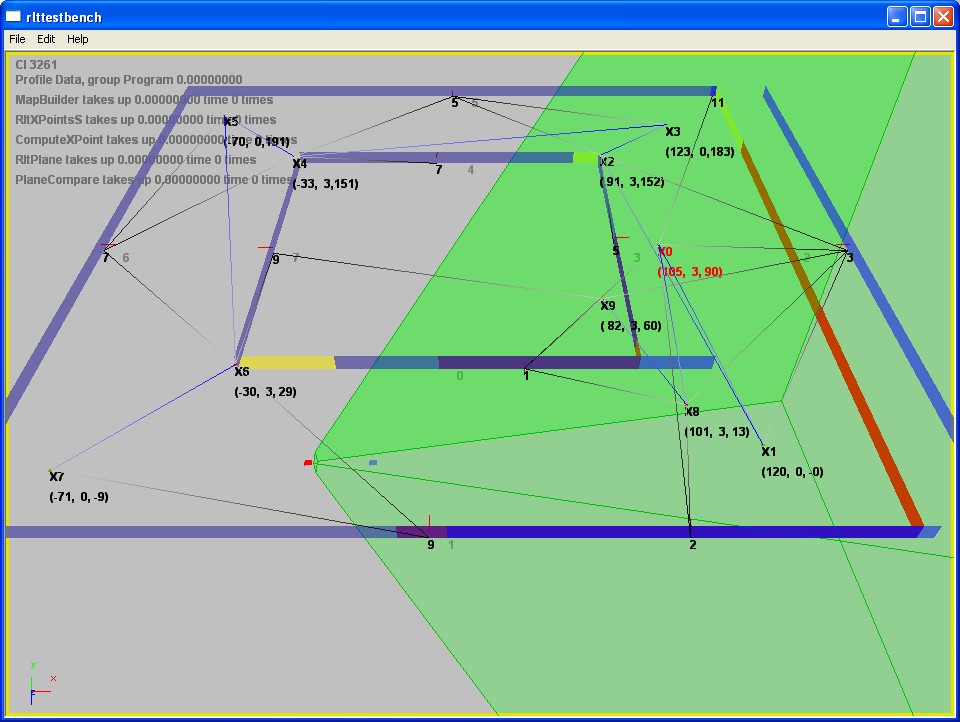The image size is (960, 722).
Task: Select point X1 in the viewport
Action: pos(768,452)
